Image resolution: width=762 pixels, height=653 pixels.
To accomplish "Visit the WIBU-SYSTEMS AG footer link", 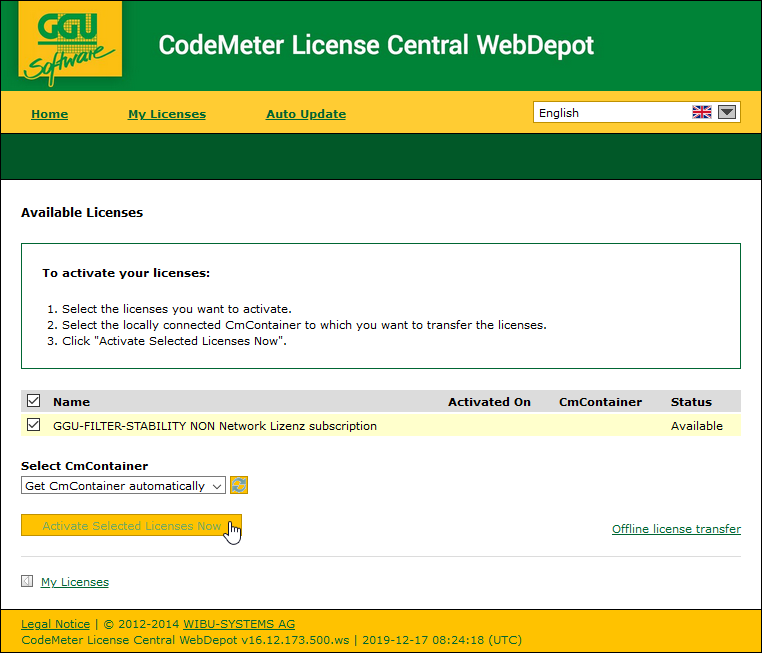I will pyautogui.click(x=239, y=624).
